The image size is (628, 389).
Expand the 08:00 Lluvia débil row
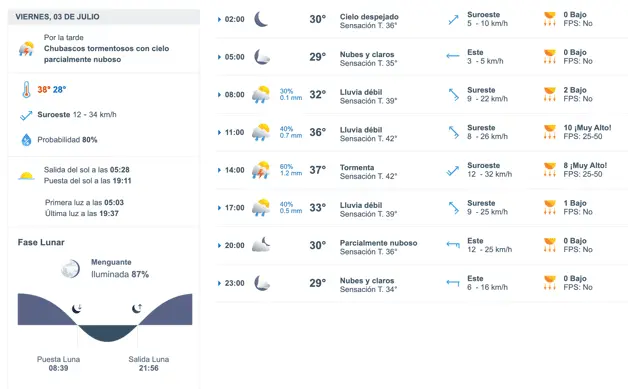[421, 95]
